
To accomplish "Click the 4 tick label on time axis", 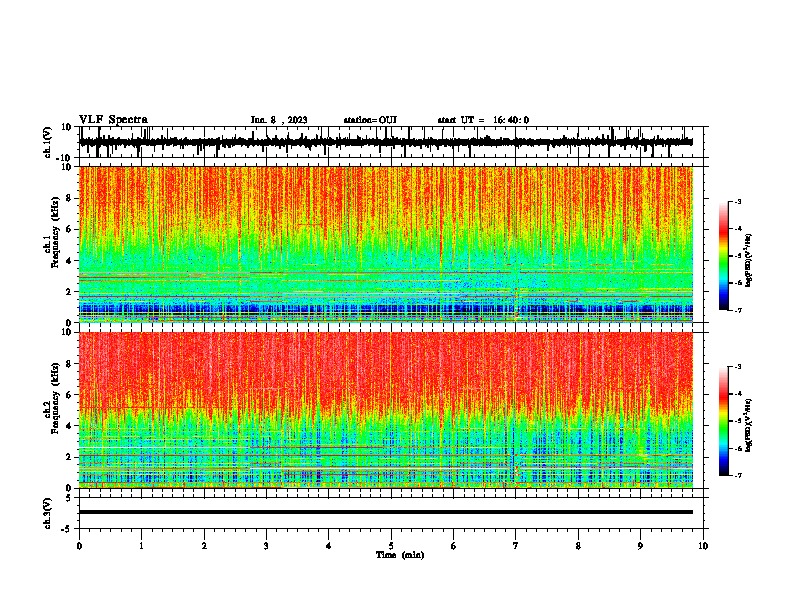I will click(x=329, y=546).
